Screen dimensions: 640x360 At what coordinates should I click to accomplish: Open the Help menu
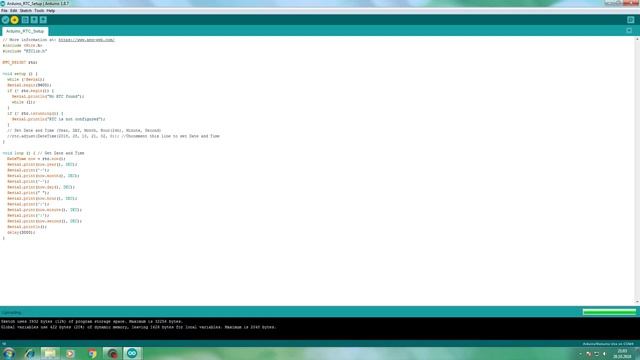(51, 11)
